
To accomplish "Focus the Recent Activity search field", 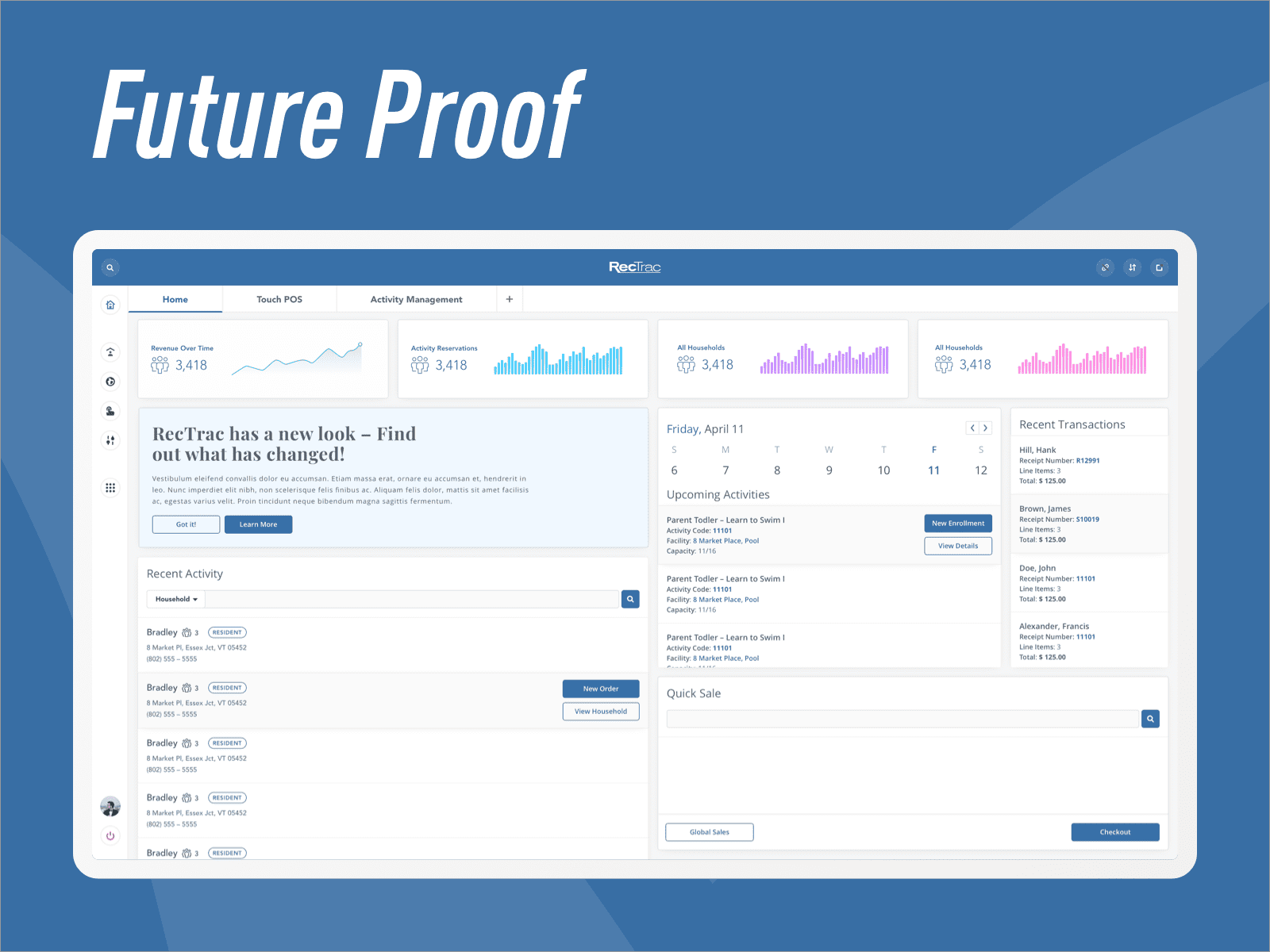I will 412,599.
